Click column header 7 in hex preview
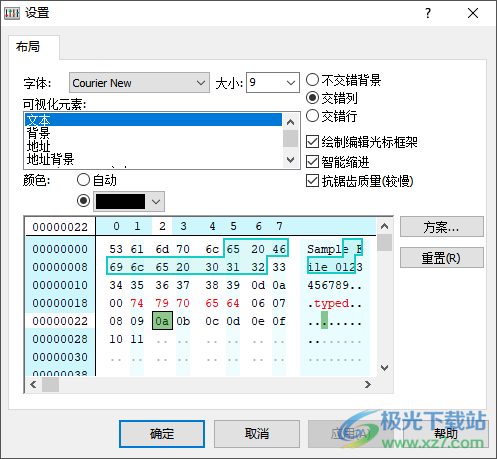The image size is (497, 459). pos(279,226)
